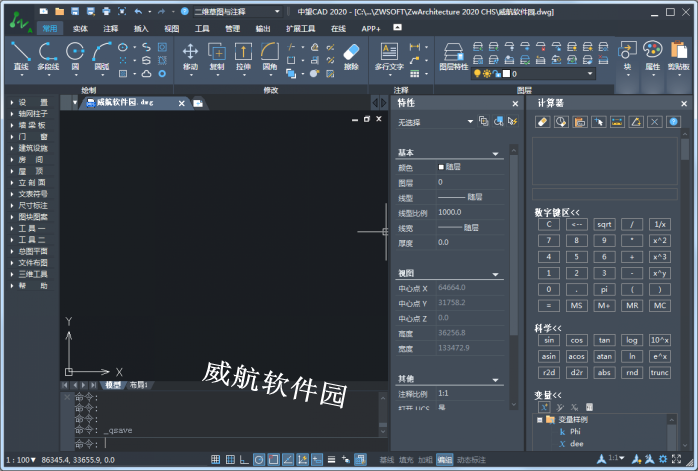This screenshot has height=471, width=698.
Task: Click the calculator Clear eraser icon
Action: pyautogui.click(x=543, y=122)
